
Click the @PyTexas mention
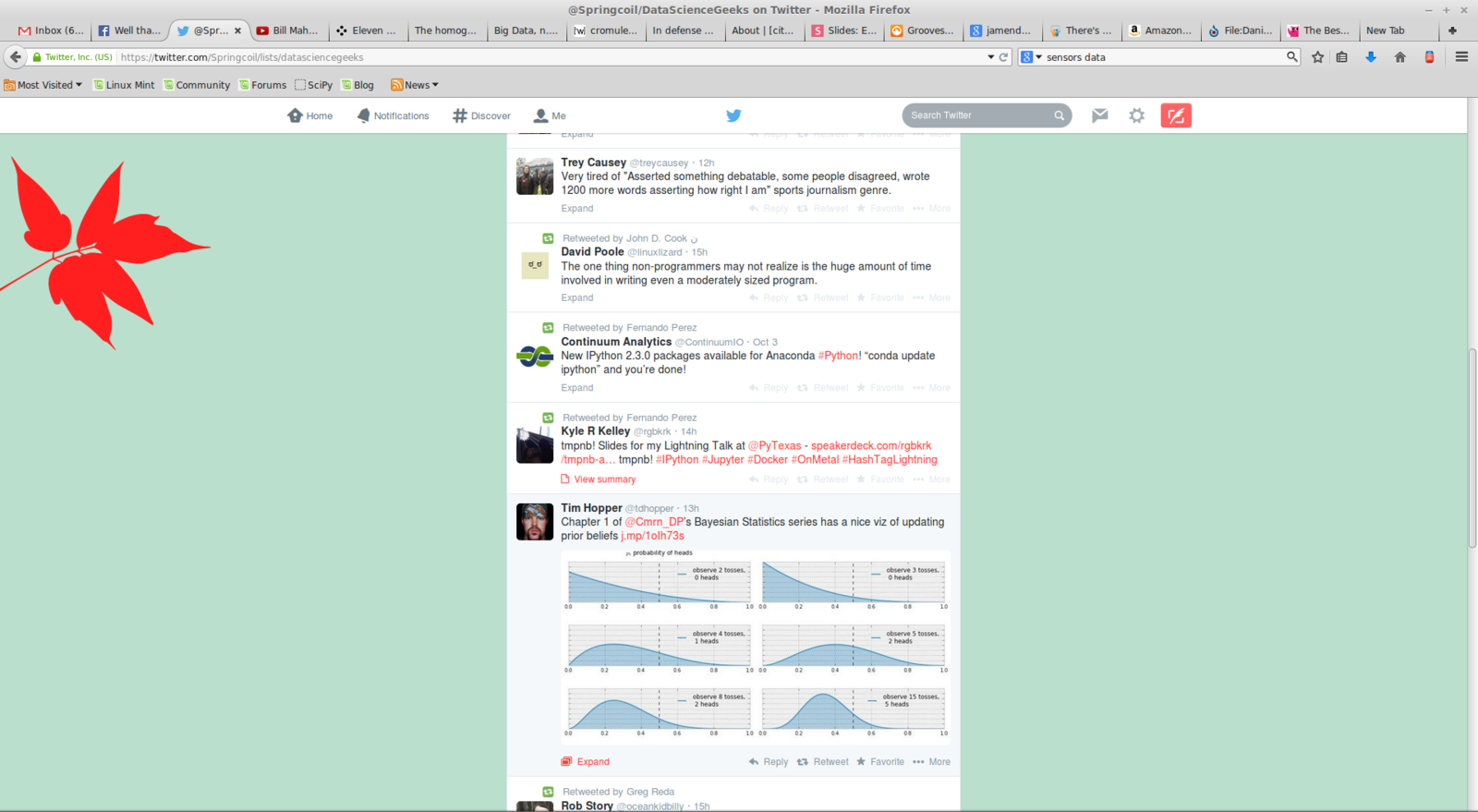coord(774,446)
